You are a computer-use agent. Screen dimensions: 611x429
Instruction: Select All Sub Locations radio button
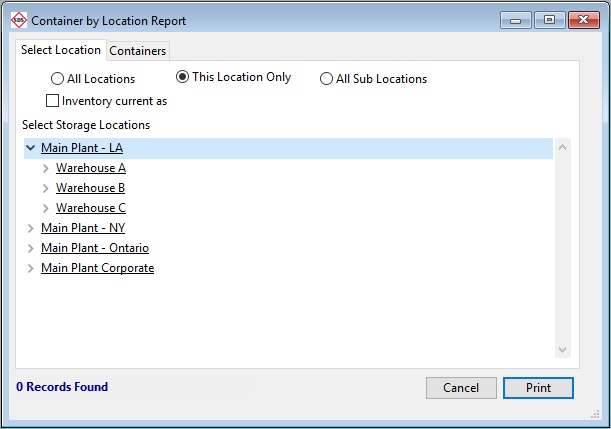point(327,79)
